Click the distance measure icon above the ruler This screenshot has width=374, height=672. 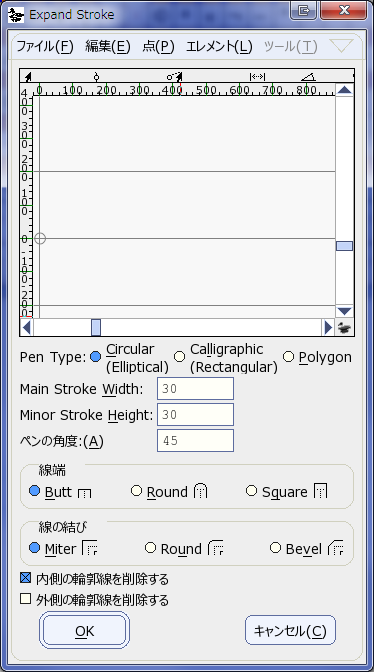coord(257,77)
